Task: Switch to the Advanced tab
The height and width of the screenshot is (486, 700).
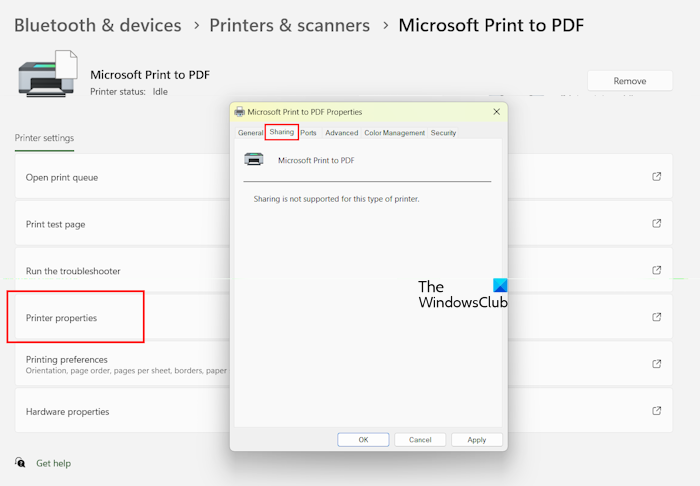Action: click(x=342, y=133)
